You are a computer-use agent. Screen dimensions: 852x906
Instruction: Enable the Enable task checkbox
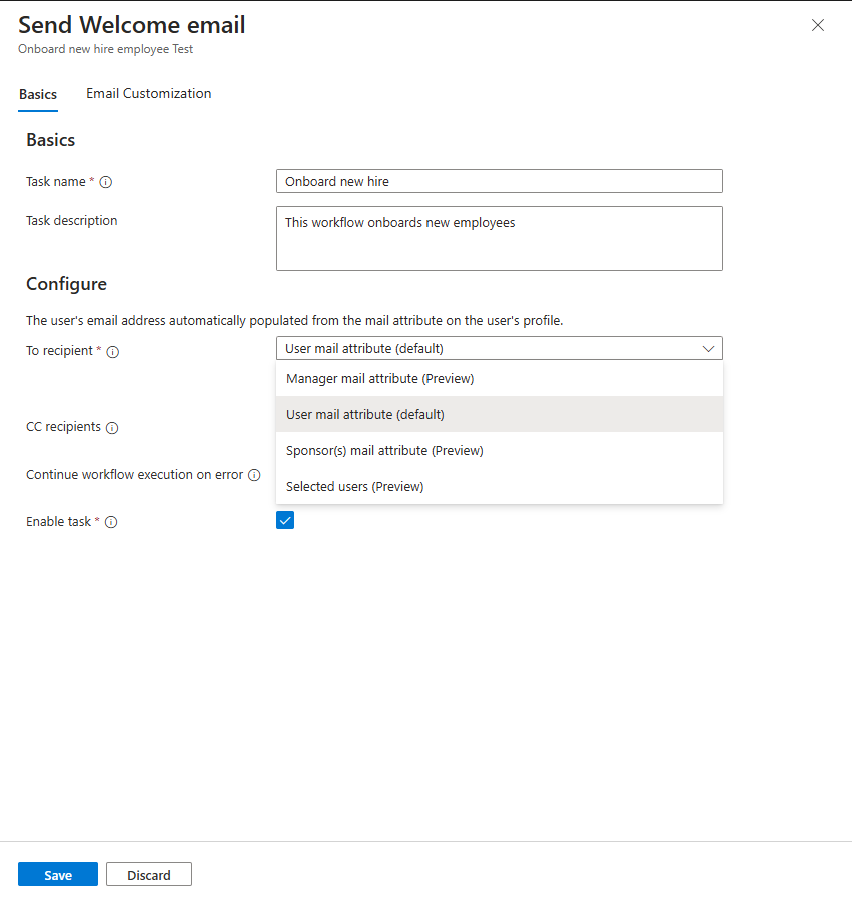point(285,520)
